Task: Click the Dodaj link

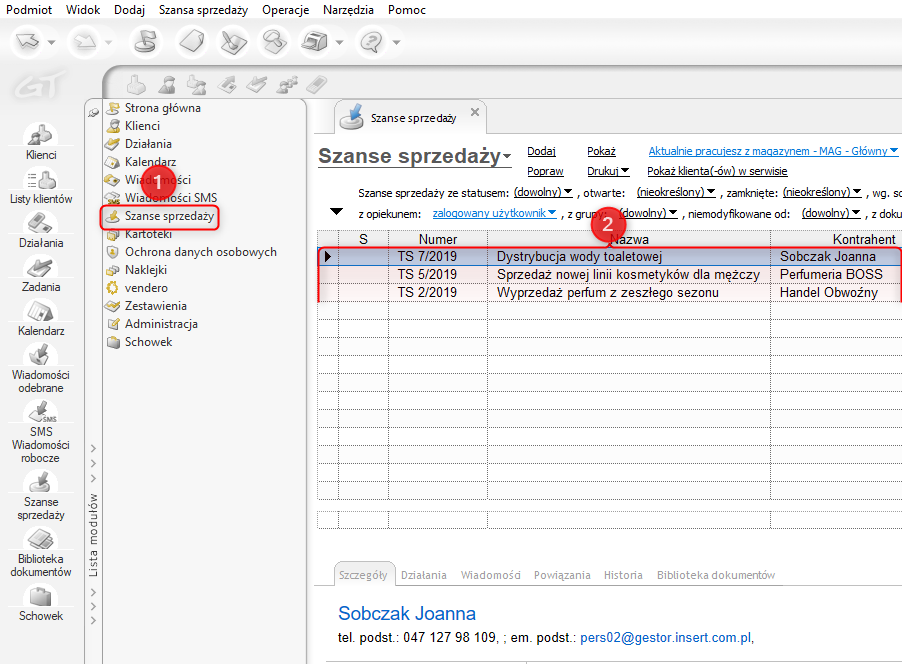Action: tap(541, 151)
